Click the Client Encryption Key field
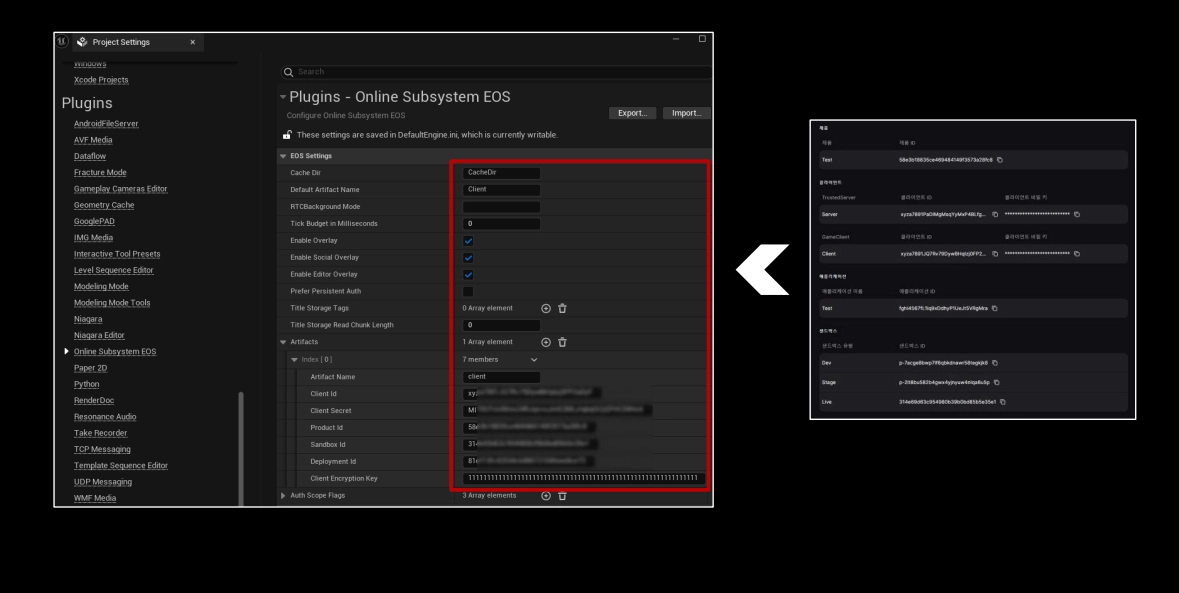This screenshot has width=1179, height=593. coord(583,478)
